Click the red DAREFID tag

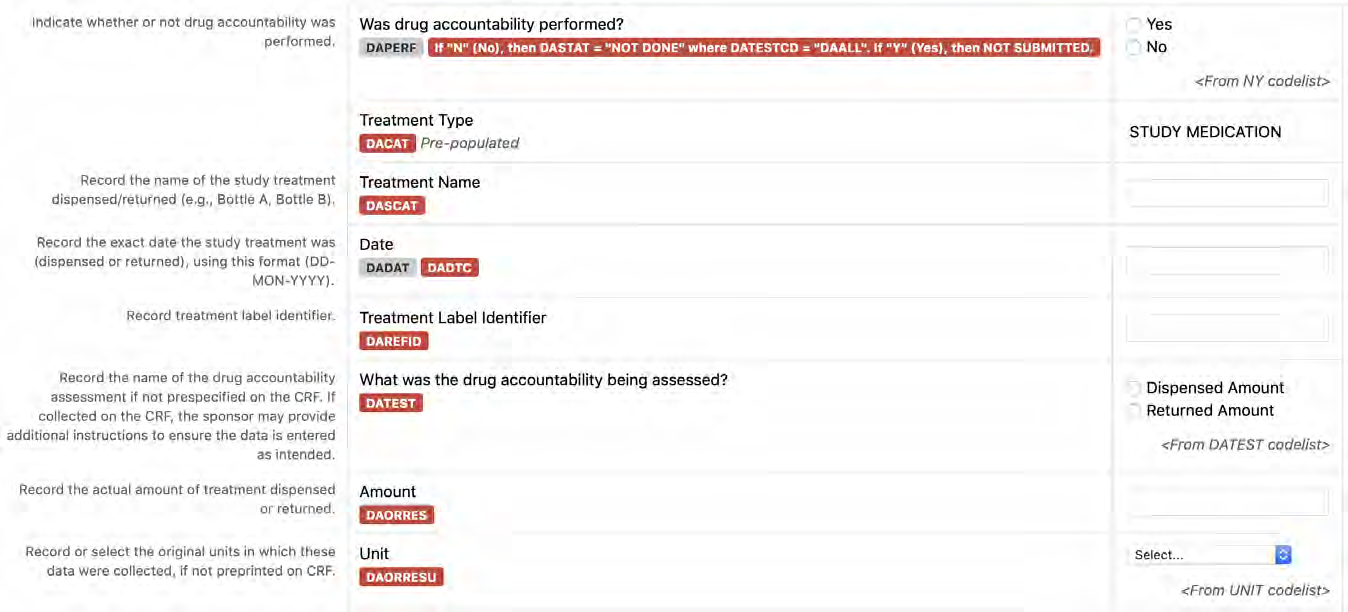click(394, 342)
